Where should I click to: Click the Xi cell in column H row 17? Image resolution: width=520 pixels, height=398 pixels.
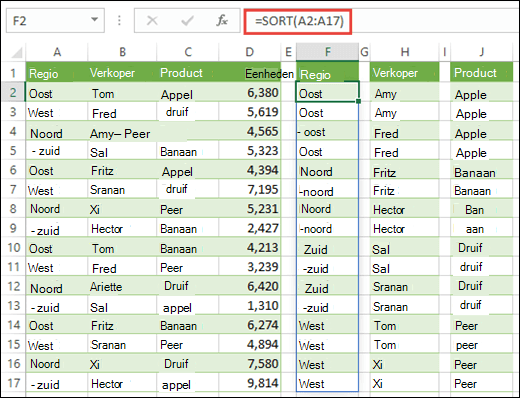405,383
